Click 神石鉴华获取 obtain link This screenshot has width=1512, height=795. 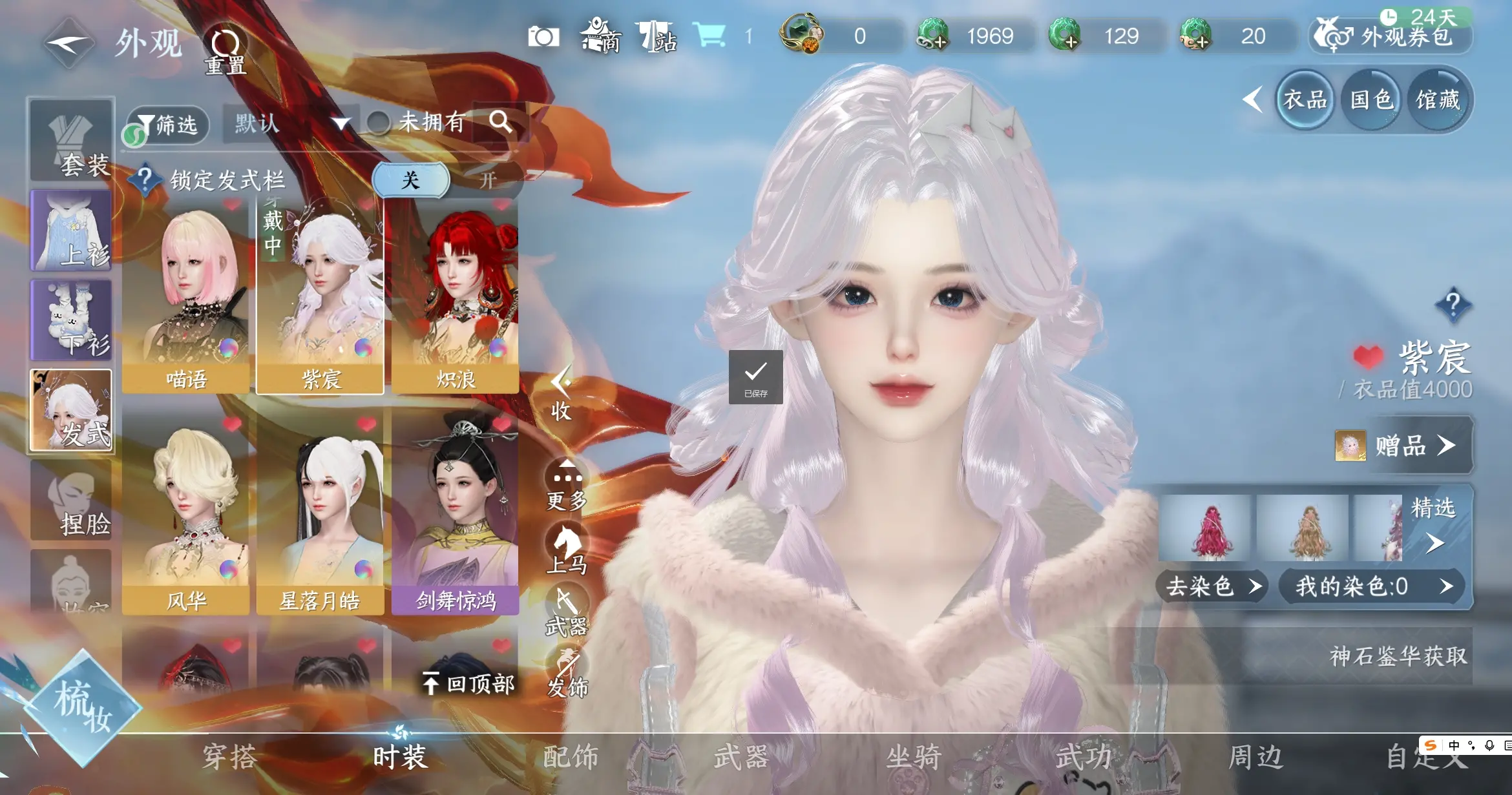[x=1398, y=656]
